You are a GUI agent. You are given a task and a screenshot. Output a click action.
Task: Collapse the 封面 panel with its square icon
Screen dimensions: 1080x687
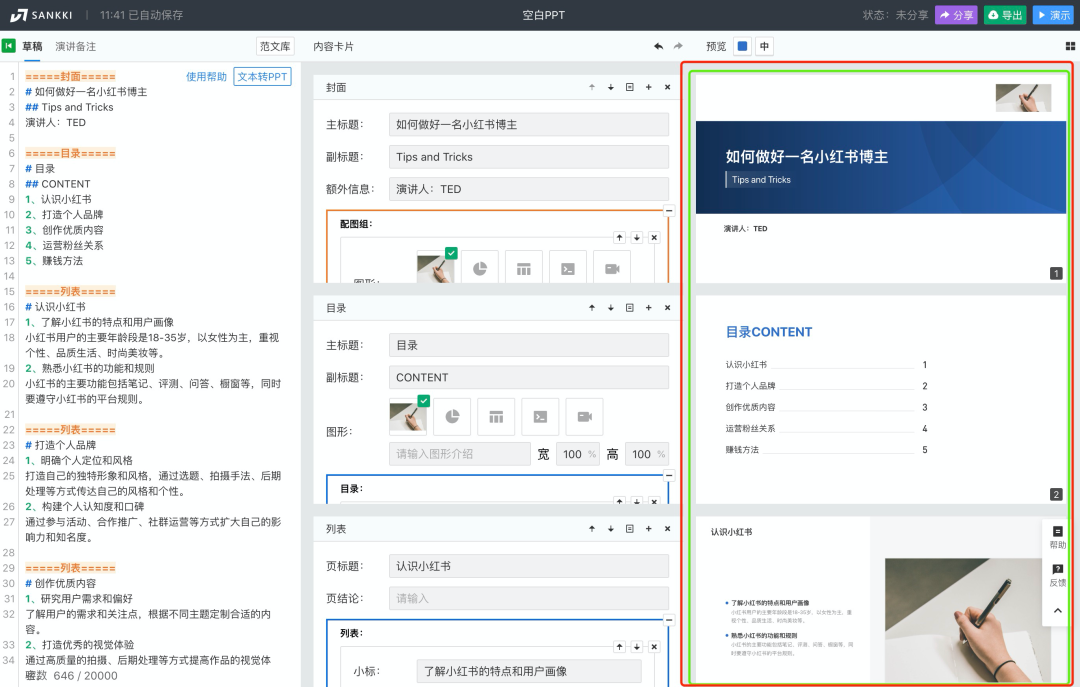tap(629, 87)
